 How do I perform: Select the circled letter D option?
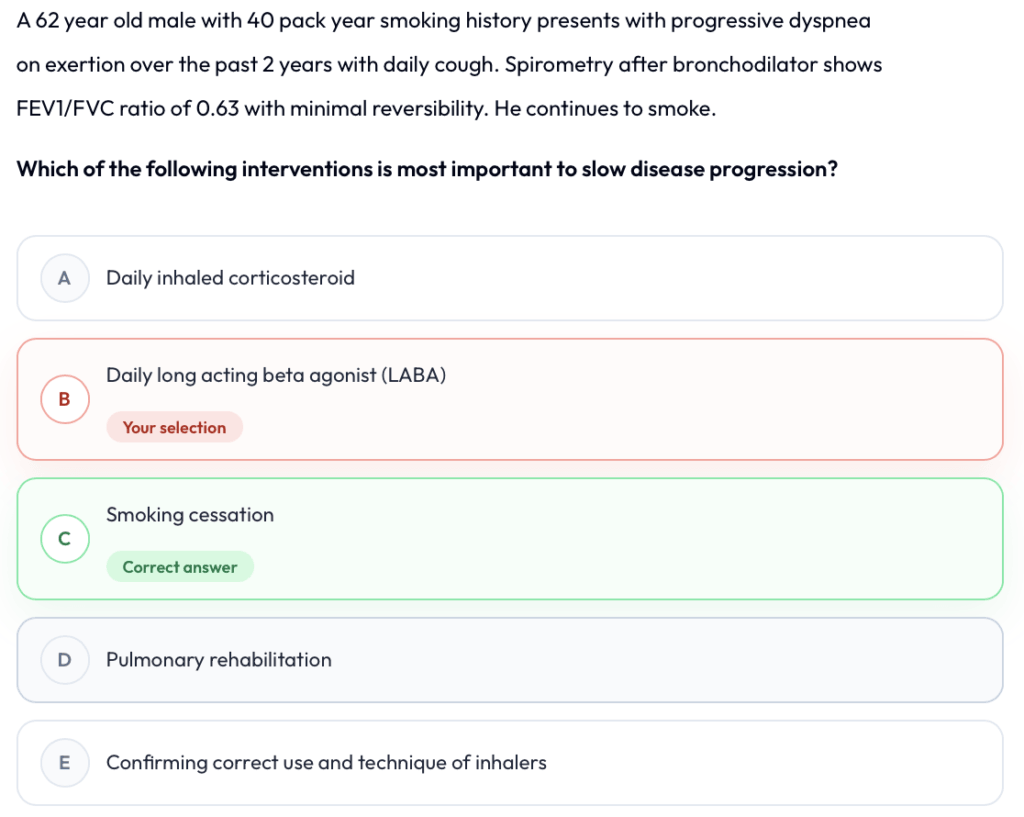[x=65, y=660]
